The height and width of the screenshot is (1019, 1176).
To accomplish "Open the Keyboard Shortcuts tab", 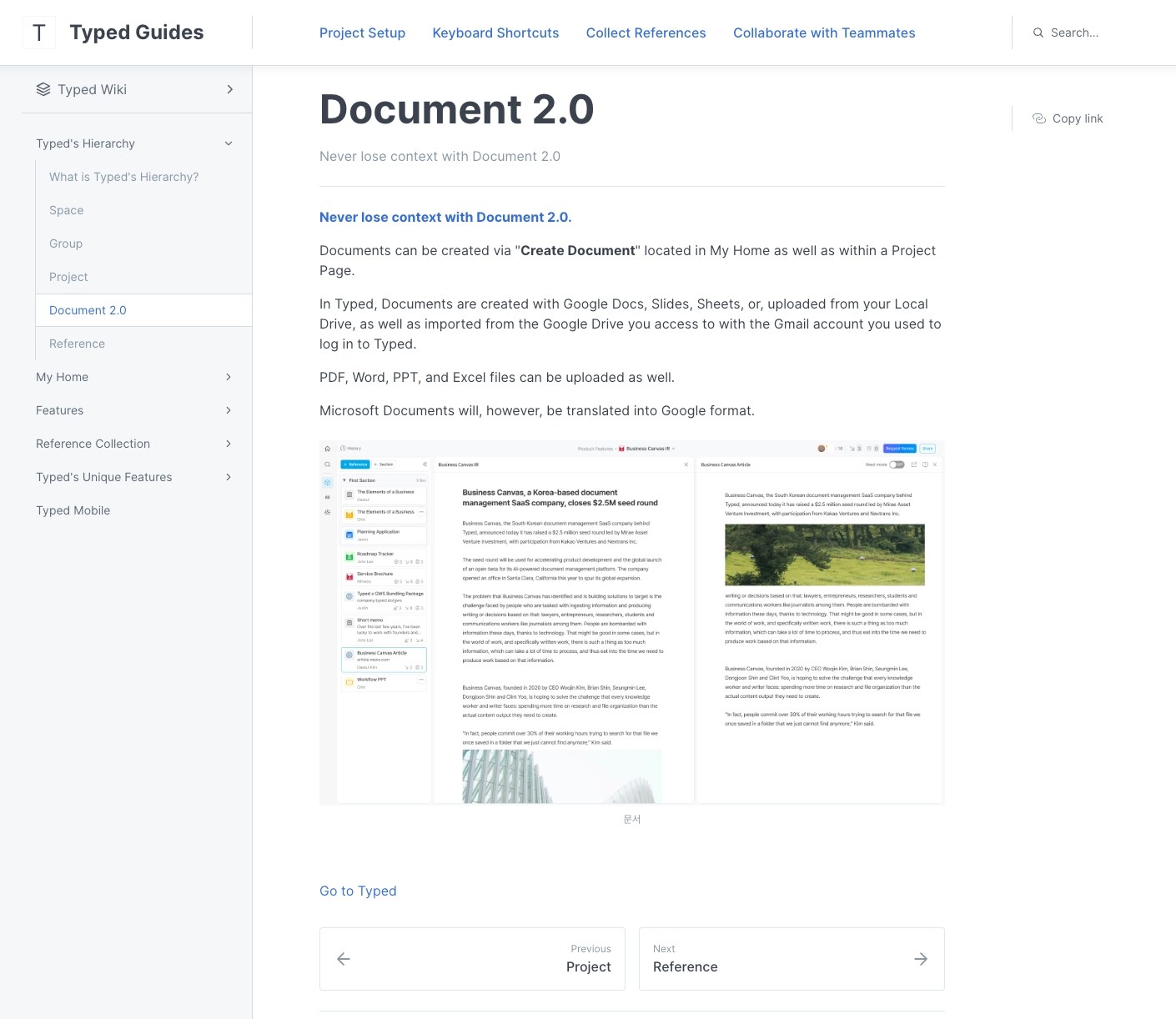I will (x=495, y=33).
